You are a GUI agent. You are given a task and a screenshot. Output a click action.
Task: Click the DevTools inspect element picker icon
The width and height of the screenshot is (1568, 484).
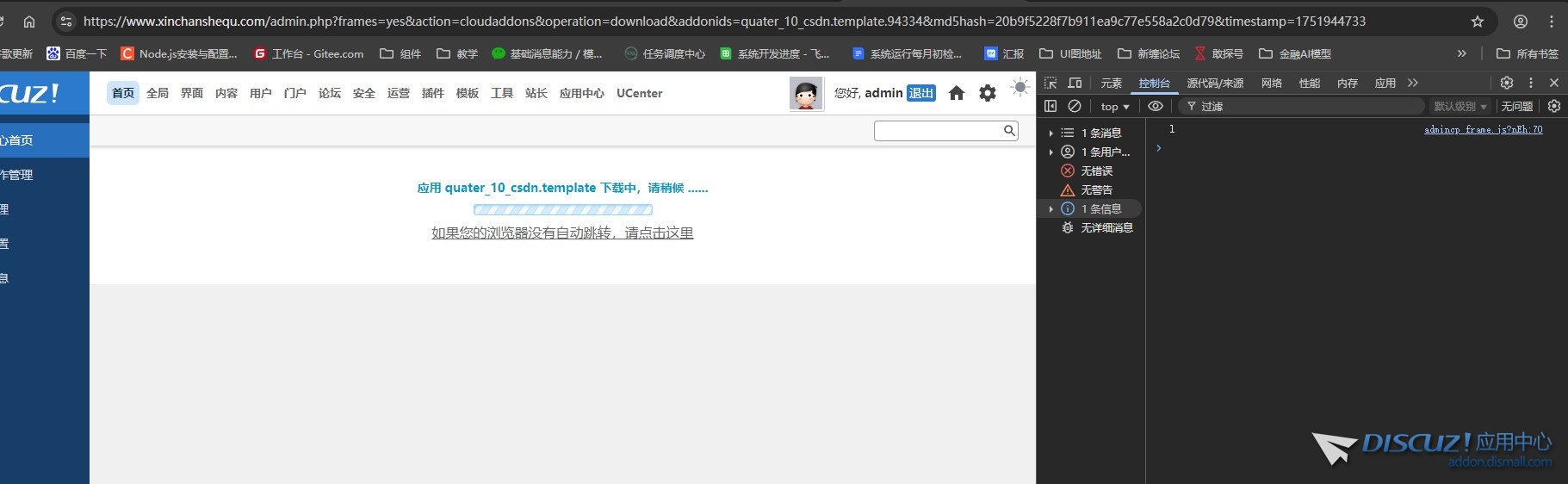click(x=1050, y=83)
